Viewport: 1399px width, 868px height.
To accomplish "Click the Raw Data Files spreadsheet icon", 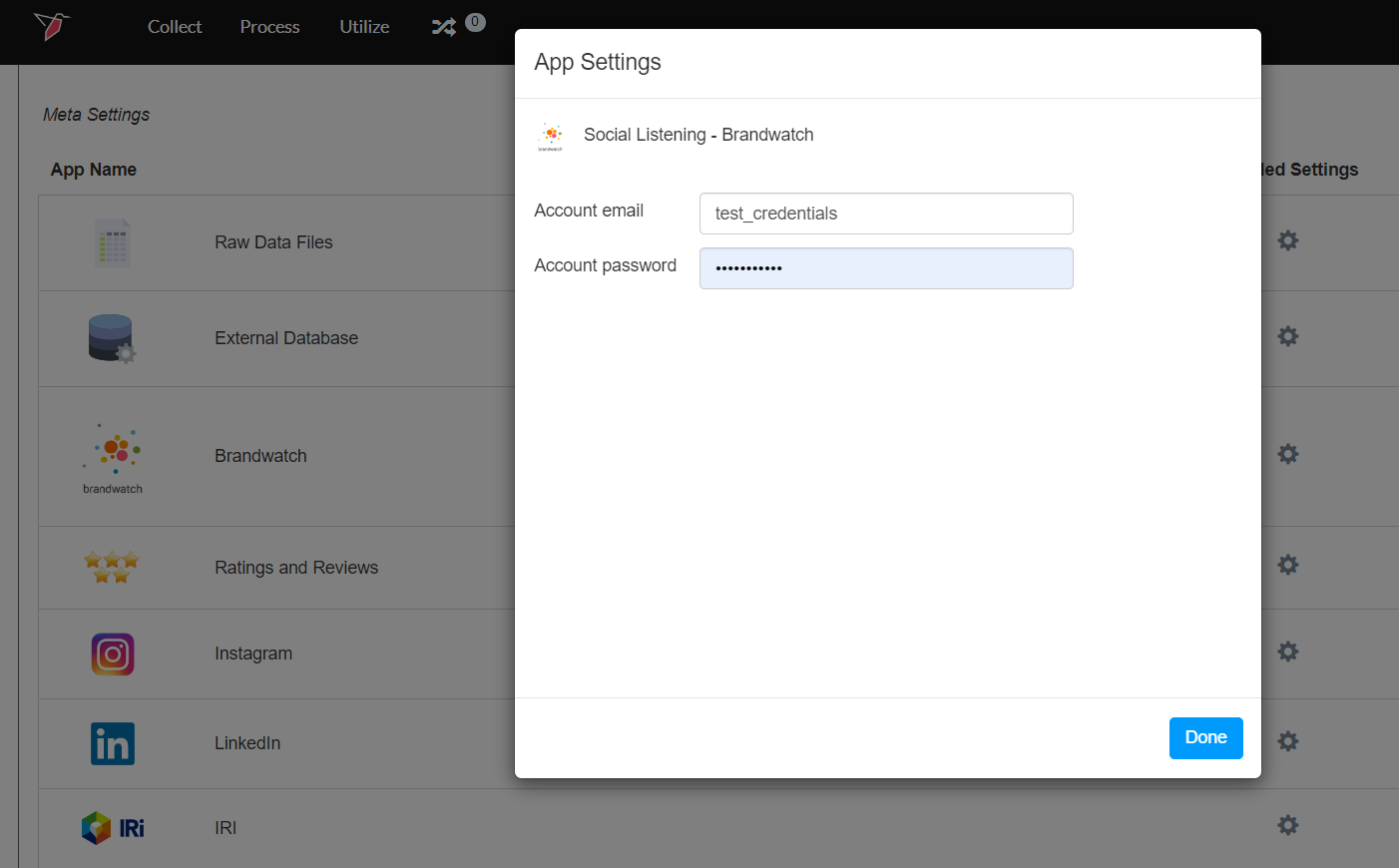I will point(113,242).
